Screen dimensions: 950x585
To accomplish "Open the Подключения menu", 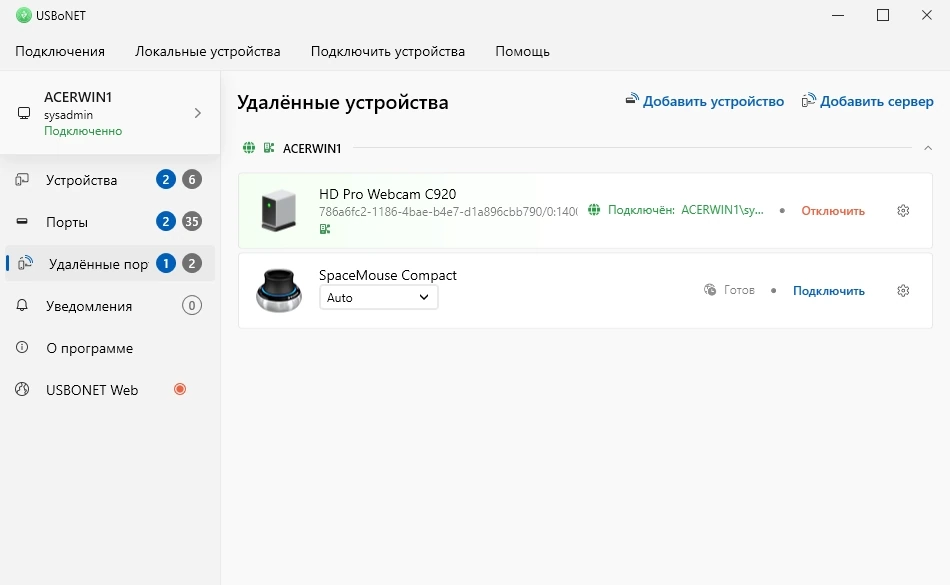I will (60, 51).
